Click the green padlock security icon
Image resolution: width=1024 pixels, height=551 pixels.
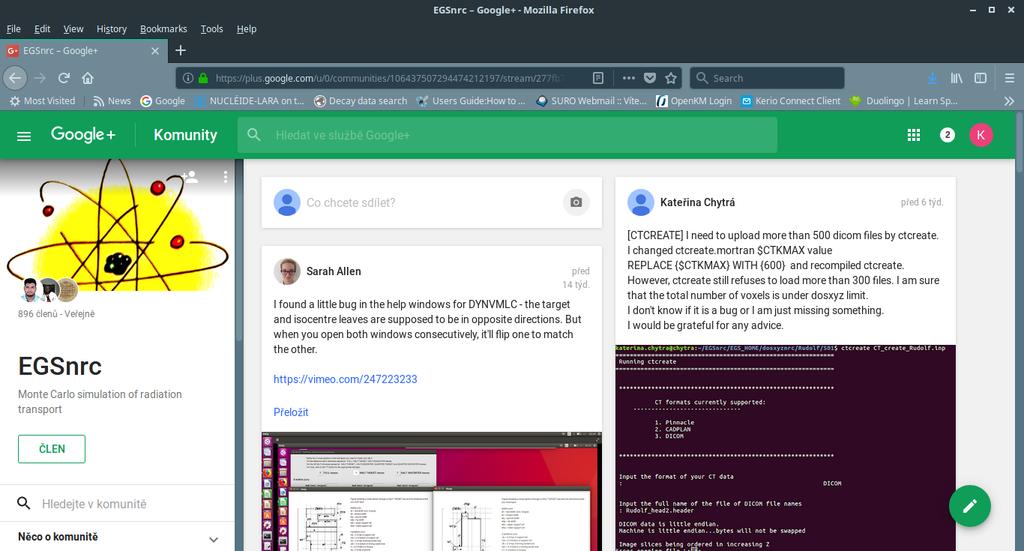203,78
